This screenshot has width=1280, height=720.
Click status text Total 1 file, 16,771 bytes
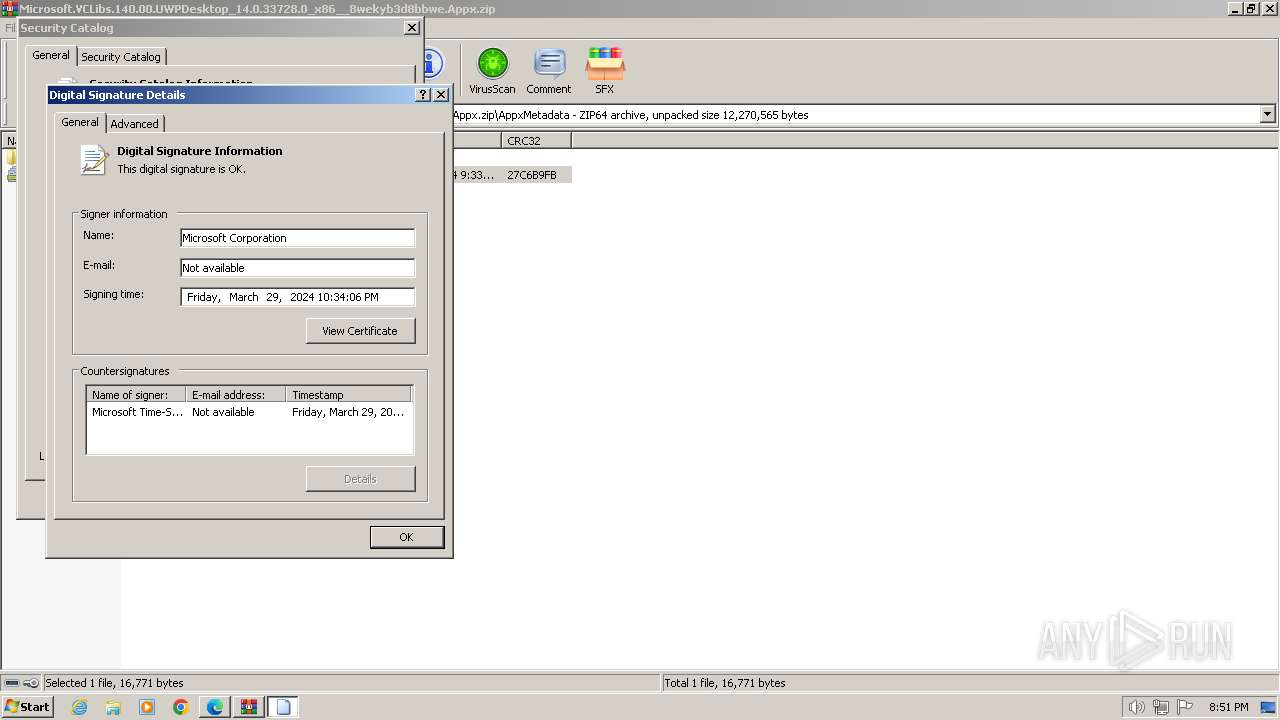725,683
